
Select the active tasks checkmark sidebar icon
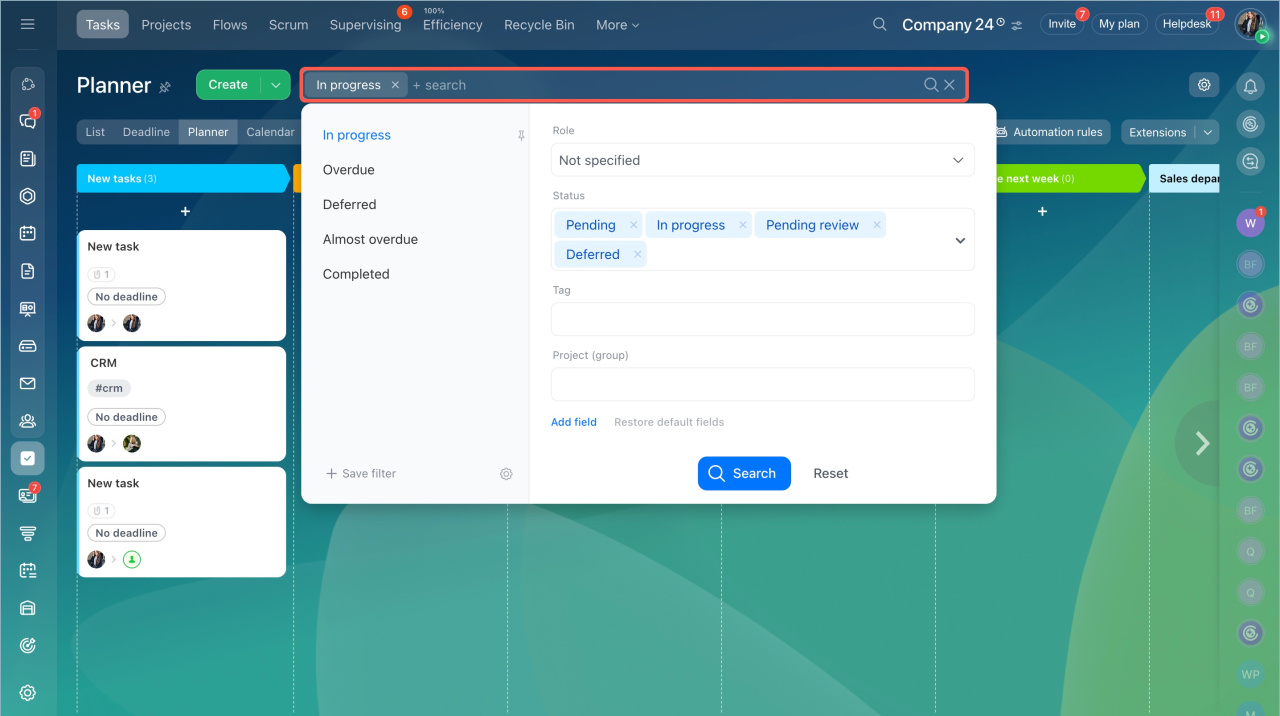[x=28, y=458]
